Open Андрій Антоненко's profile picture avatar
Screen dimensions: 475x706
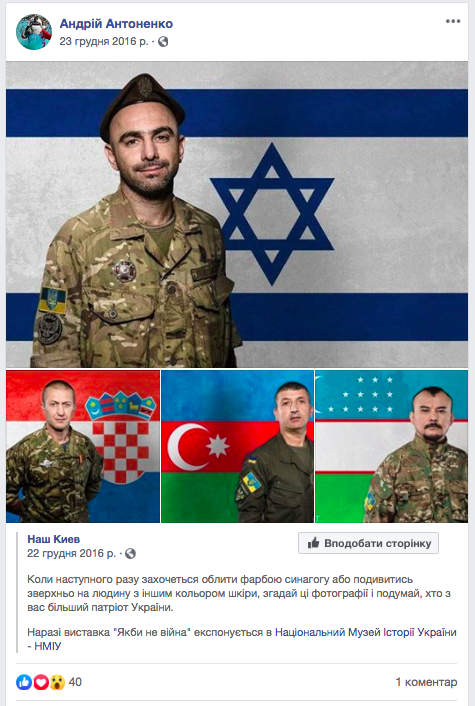34,32
